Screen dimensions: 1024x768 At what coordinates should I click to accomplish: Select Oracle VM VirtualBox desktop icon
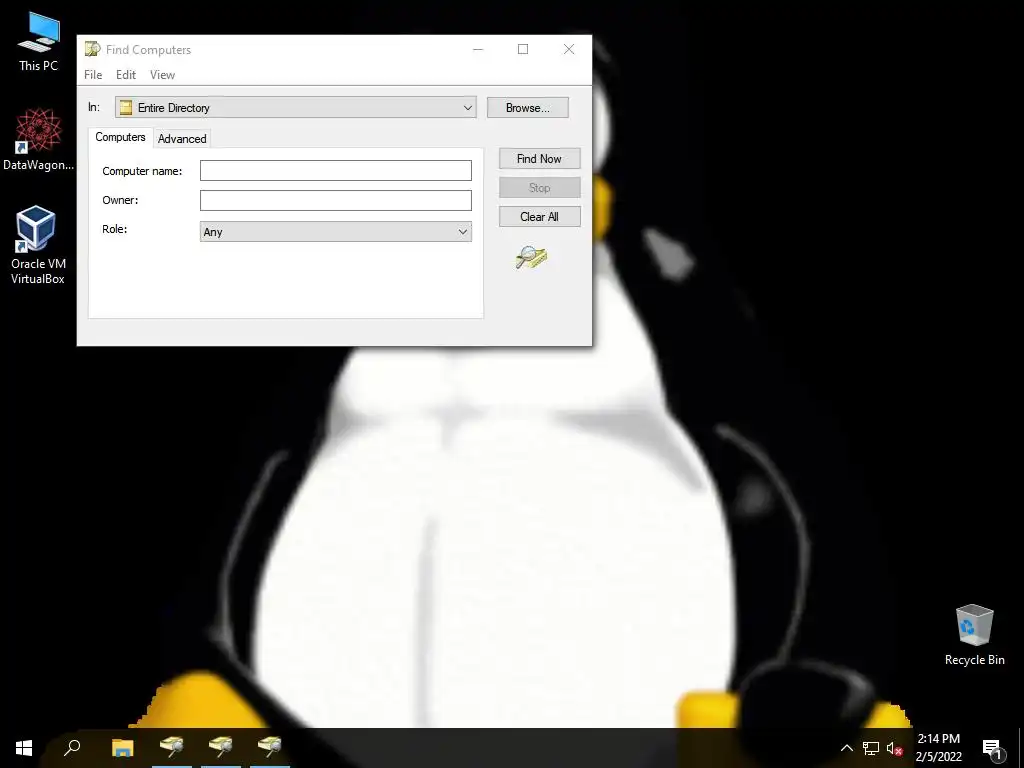pos(38,245)
